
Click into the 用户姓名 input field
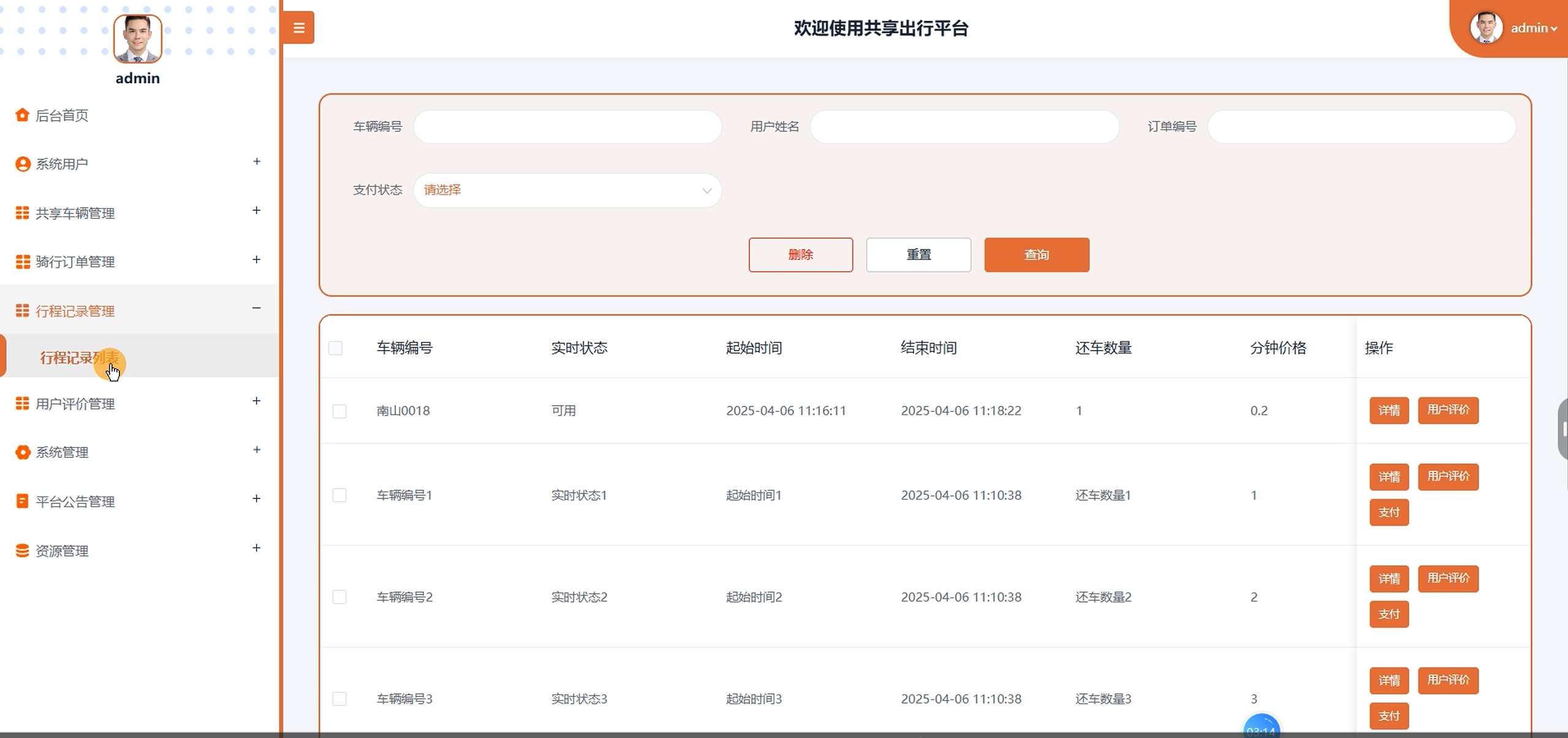coord(964,127)
